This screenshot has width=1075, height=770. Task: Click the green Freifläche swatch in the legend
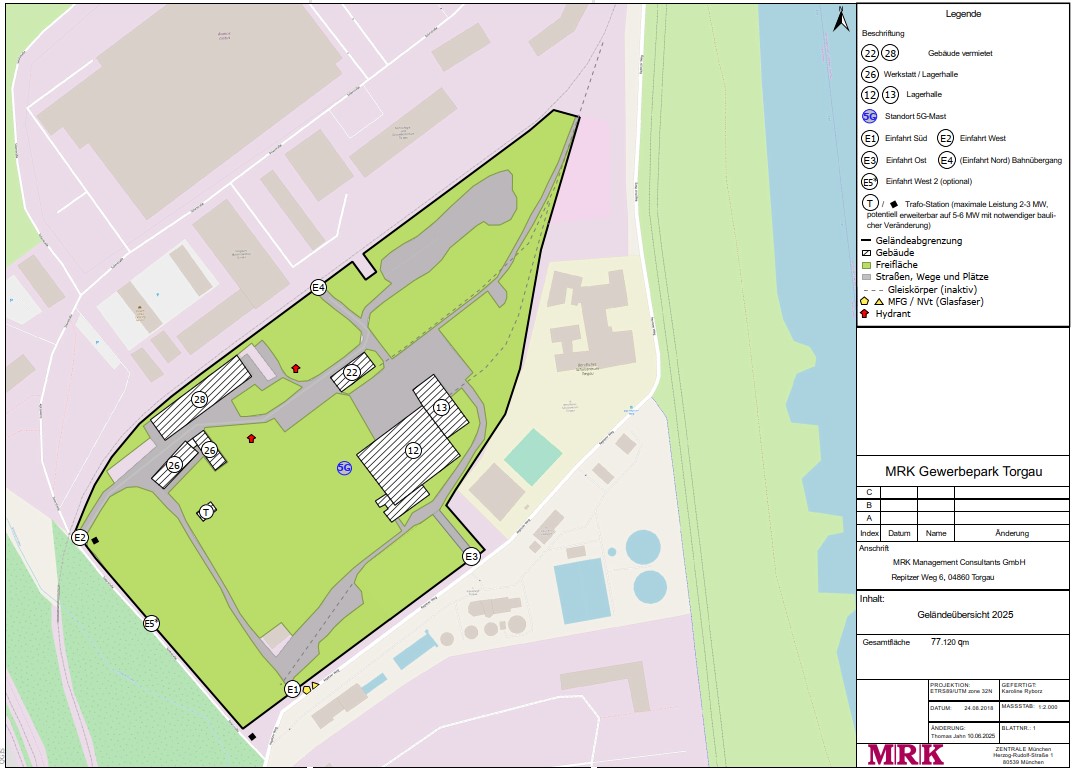(866, 265)
